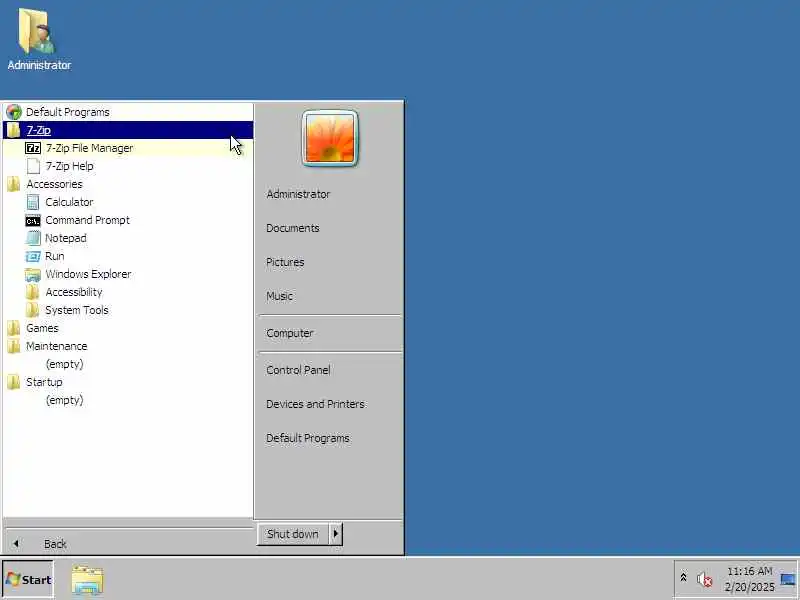Open the Notepad icon
This screenshot has height=600, width=800.
[x=33, y=238]
